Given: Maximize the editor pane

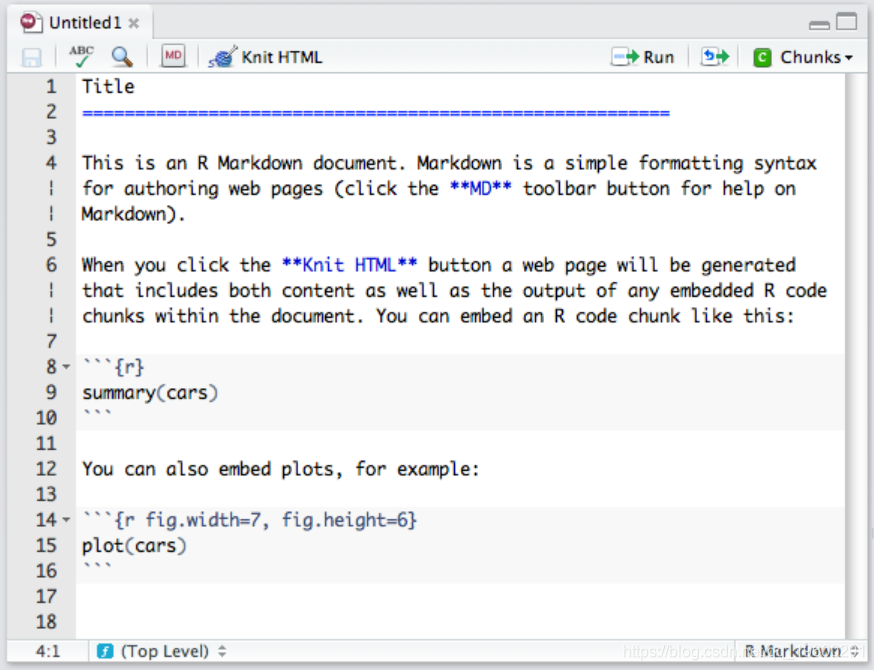Looking at the screenshot, I should tap(847, 21).
